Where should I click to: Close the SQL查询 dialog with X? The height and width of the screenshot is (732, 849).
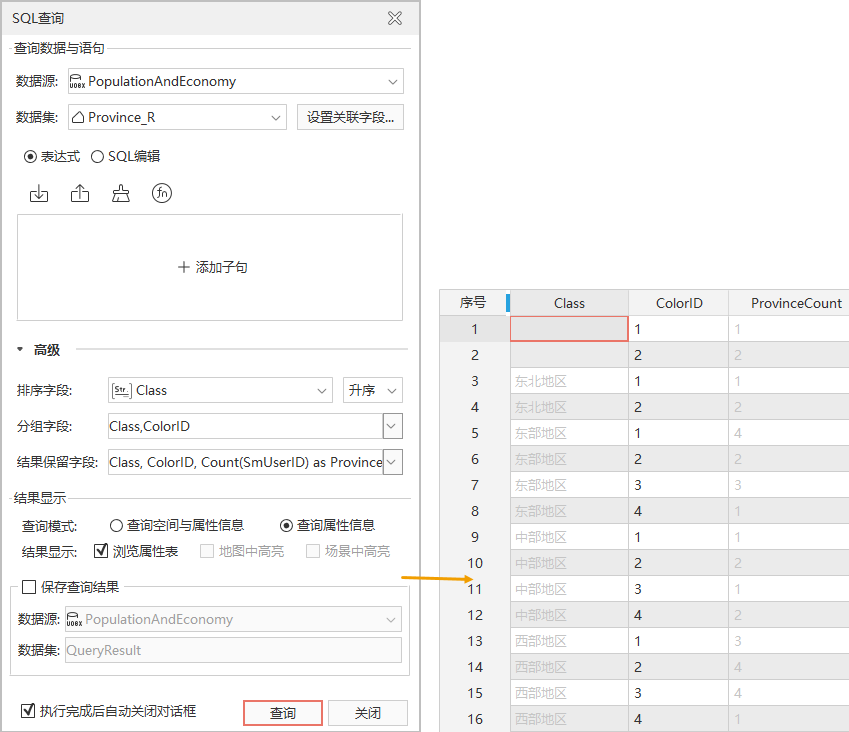pyautogui.click(x=395, y=18)
